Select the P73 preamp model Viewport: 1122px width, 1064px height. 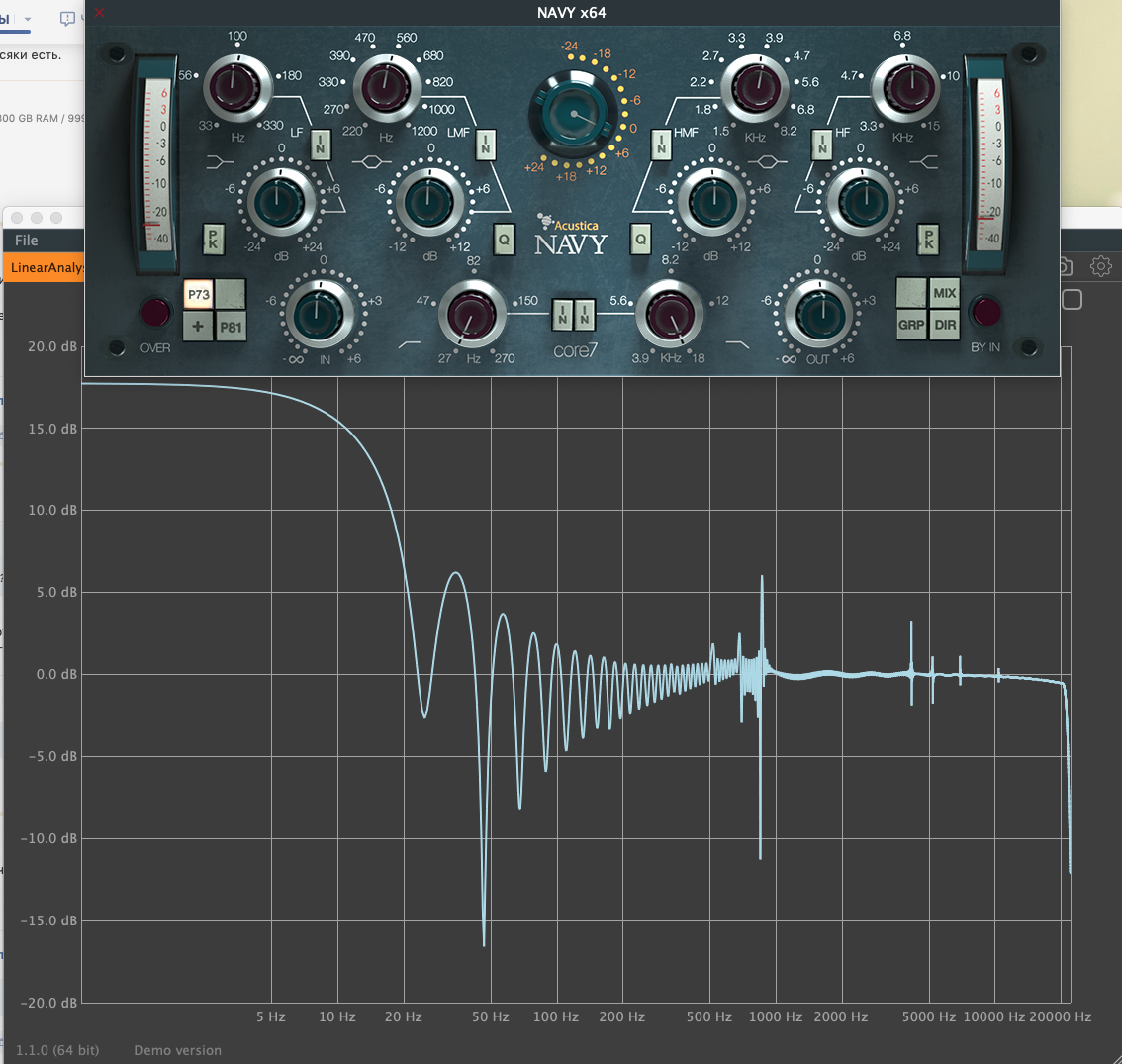[198, 294]
